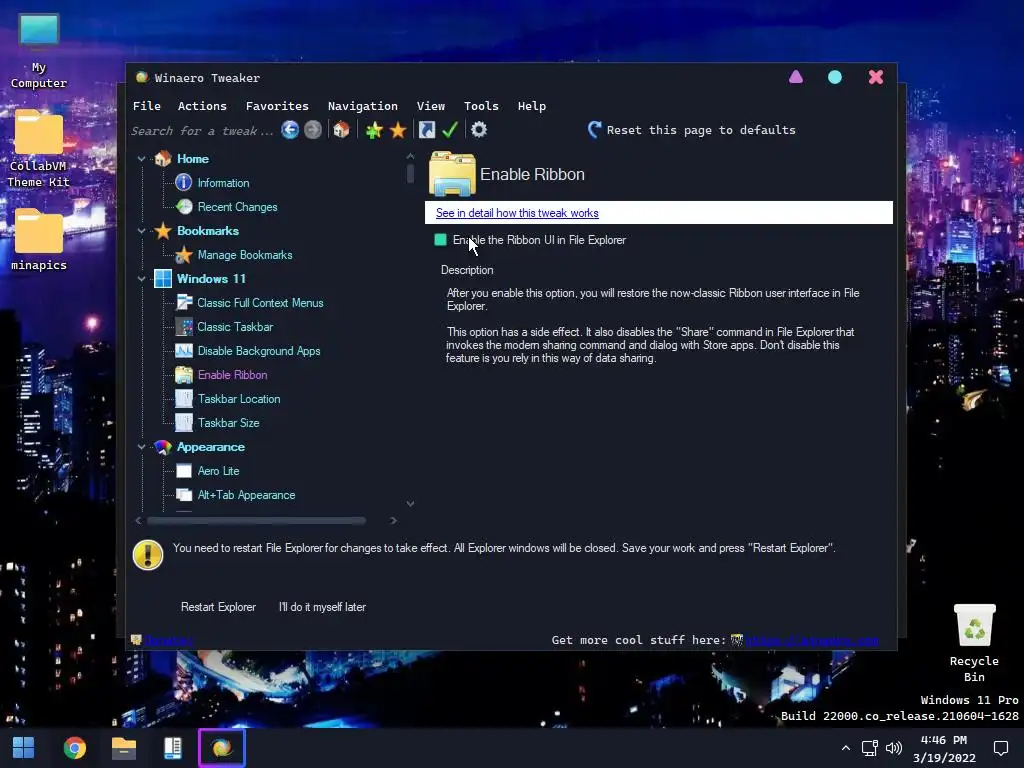Screen dimensions: 1024x768
Task: Open the Tools menu
Action: coord(481,106)
